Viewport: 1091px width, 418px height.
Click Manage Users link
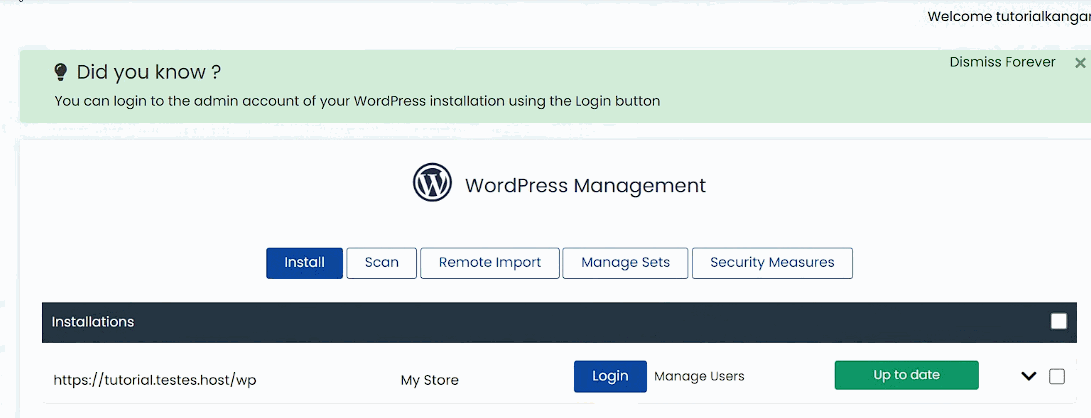699,376
